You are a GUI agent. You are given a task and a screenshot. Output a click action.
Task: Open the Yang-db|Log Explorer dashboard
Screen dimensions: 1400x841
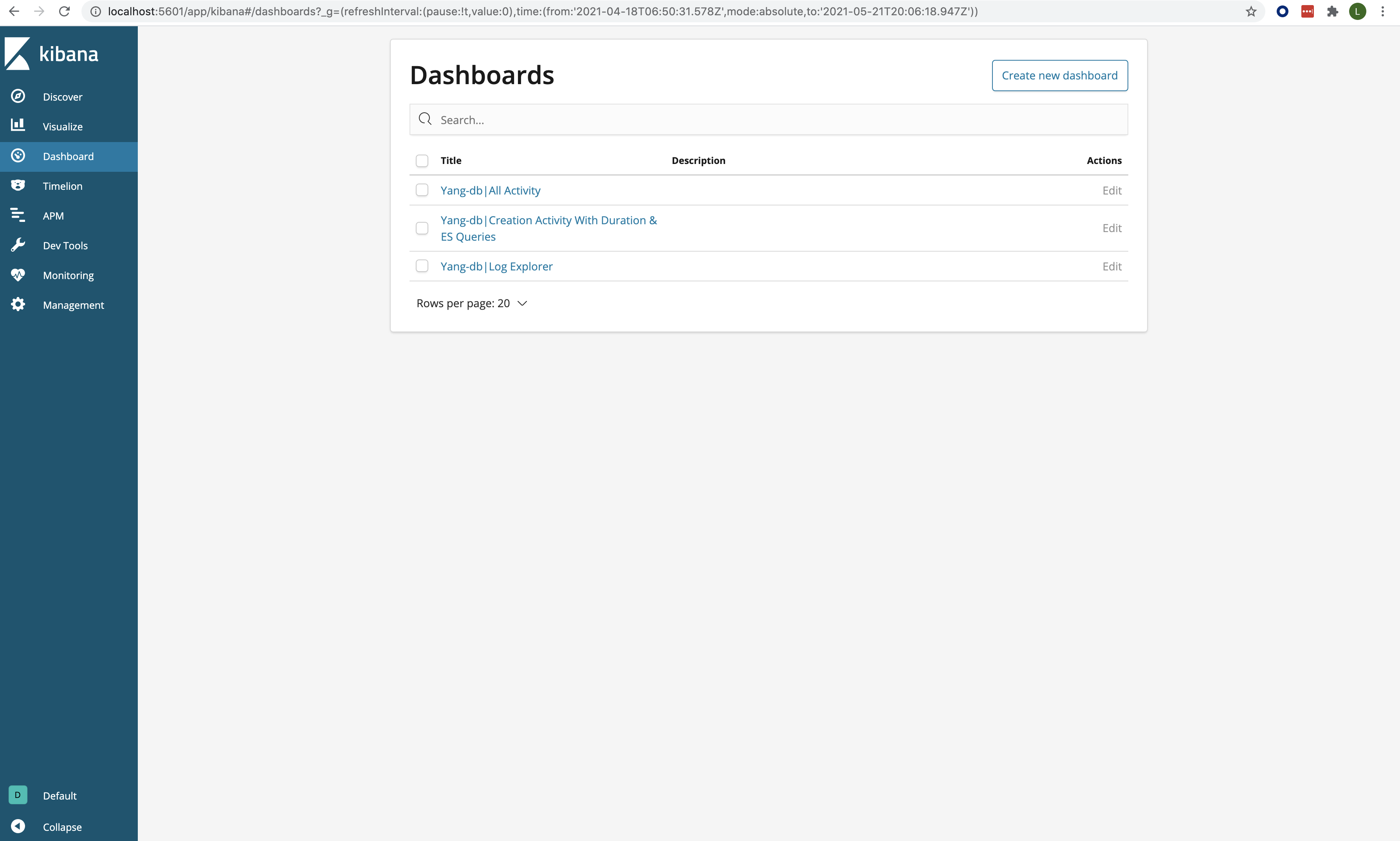(496, 267)
